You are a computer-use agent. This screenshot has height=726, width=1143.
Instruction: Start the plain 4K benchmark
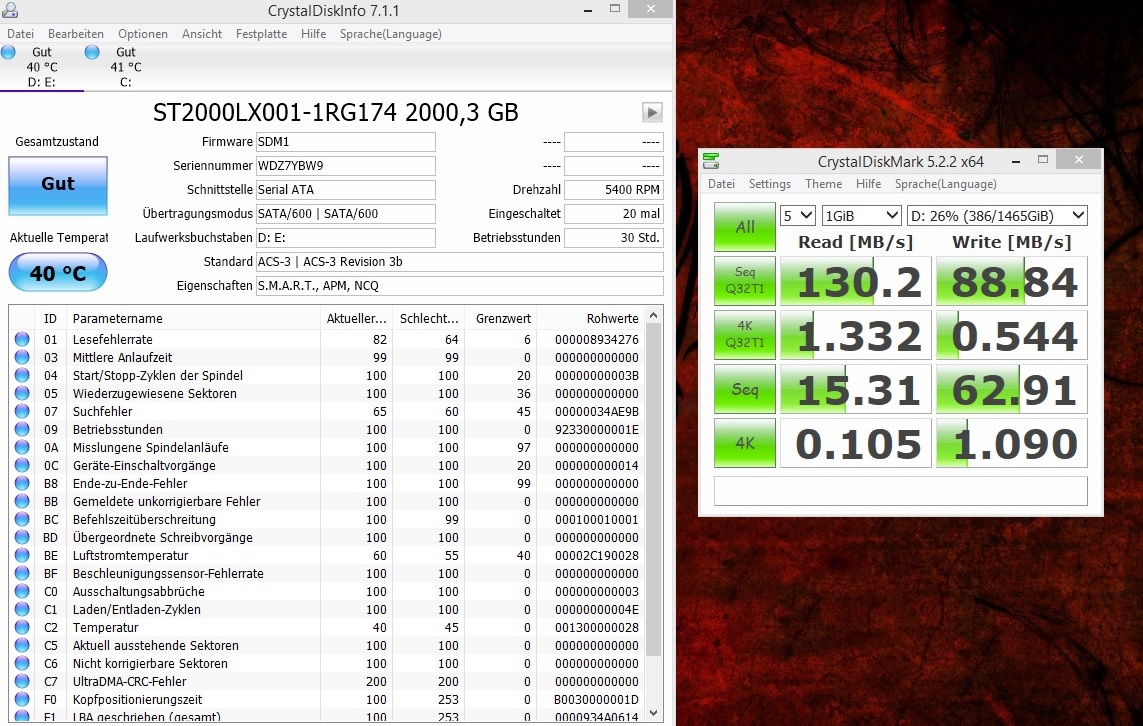tap(744, 442)
